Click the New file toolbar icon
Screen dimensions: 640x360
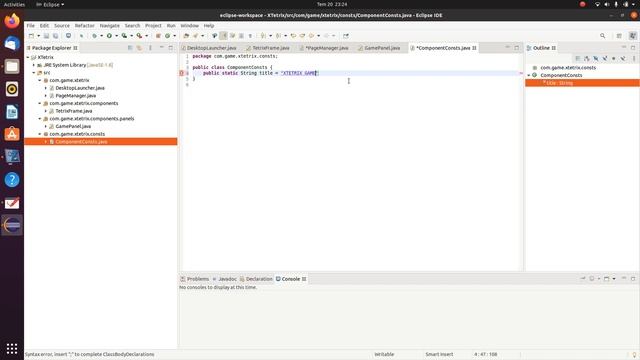tap(31, 36)
